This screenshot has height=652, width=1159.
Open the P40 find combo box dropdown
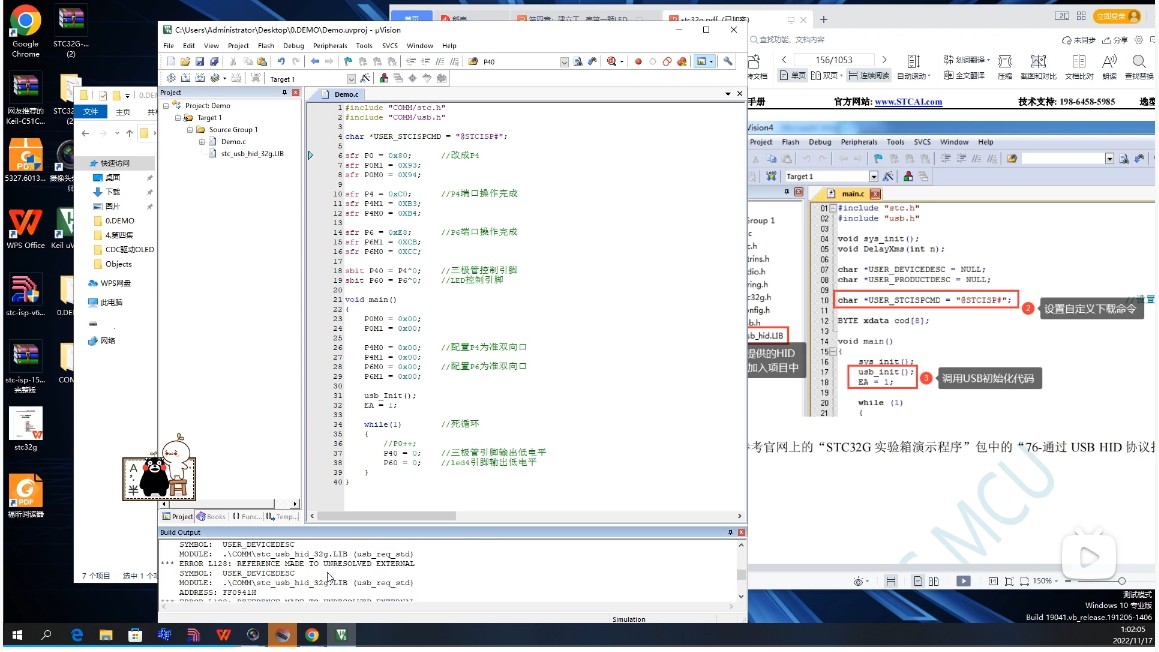pyautogui.click(x=564, y=62)
